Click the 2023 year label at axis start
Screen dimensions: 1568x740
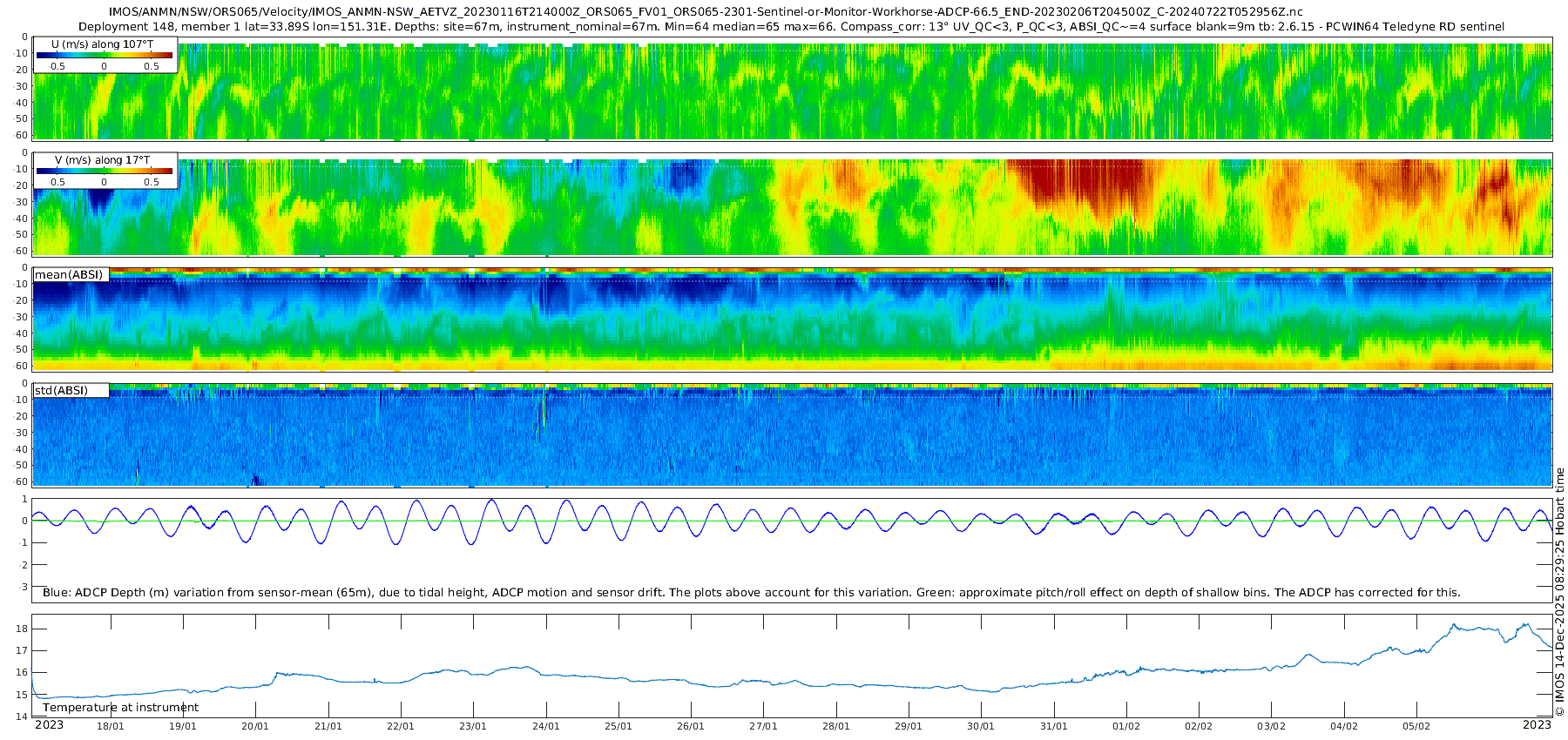coord(49,725)
